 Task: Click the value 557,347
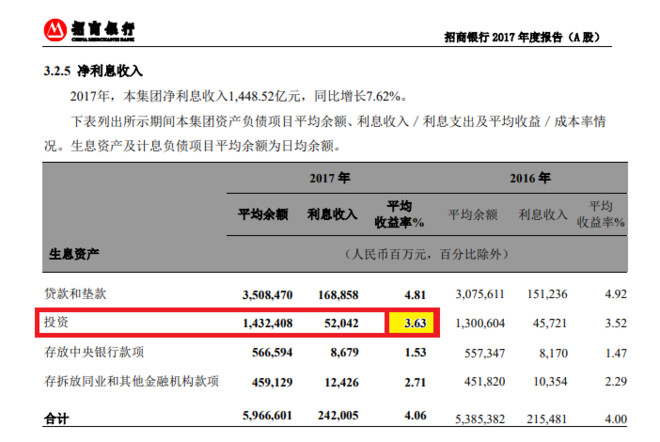tap(485, 353)
